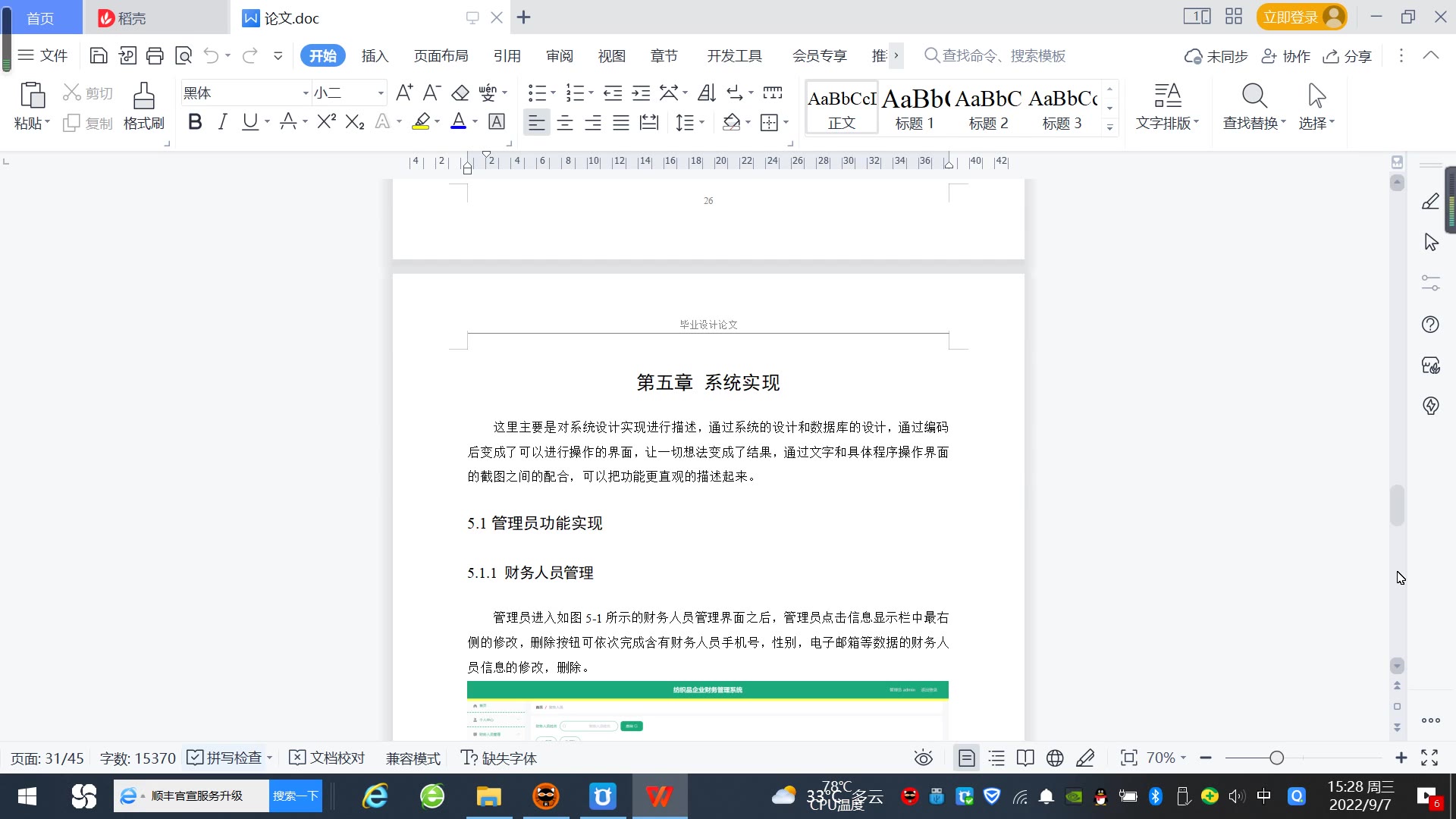The image size is (1456, 819).
Task: Open the 审阅 Review tab
Action: [x=560, y=55]
